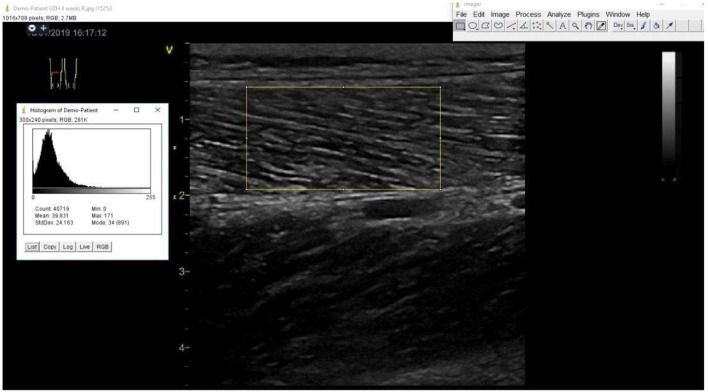Open the Dev developer tools dropdown
708x392 pixels.
(618, 26)
